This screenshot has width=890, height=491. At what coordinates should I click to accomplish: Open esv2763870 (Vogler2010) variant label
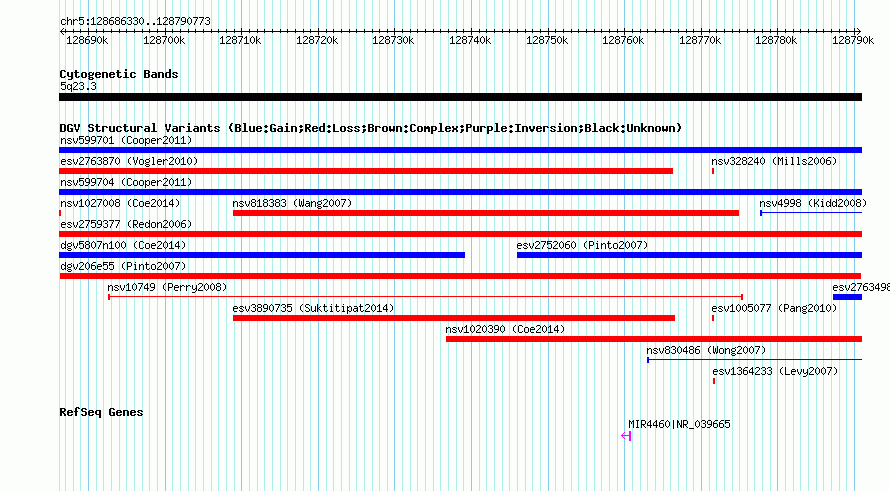(129, 161)
